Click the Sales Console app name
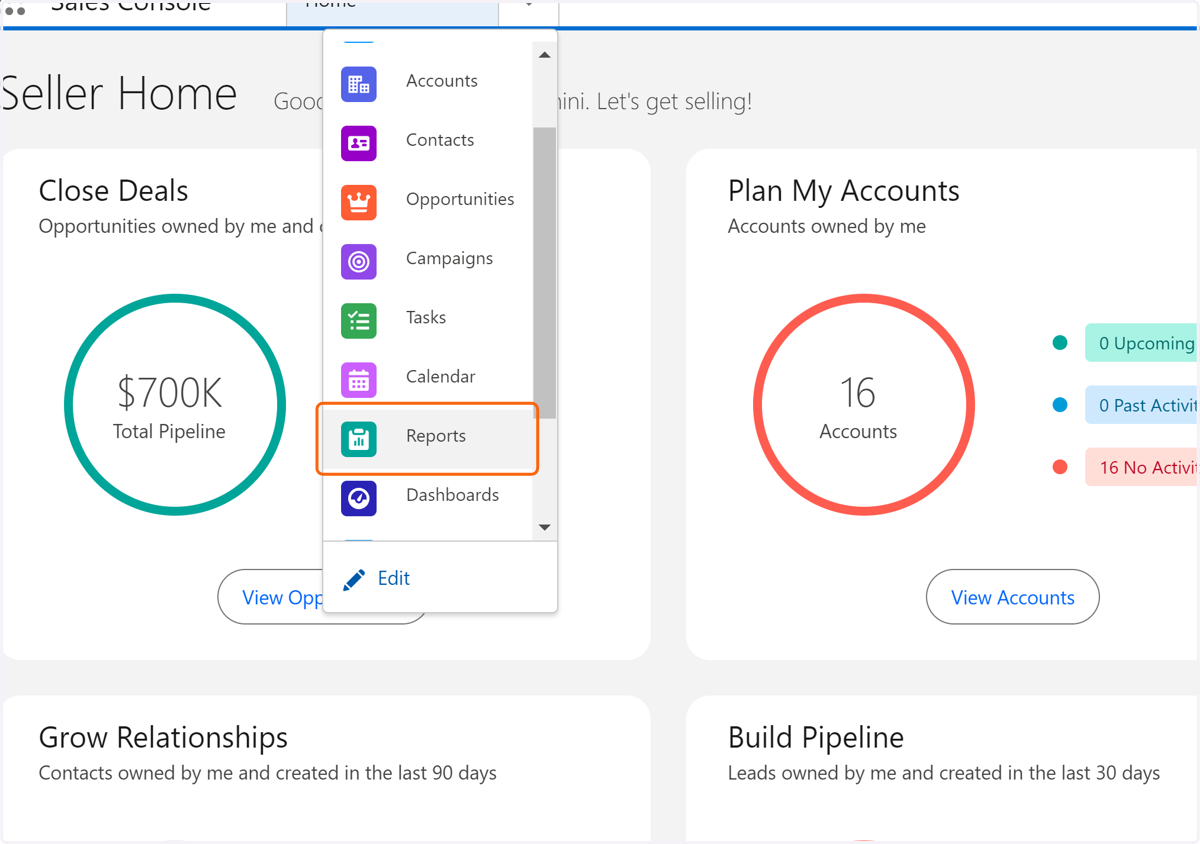This screenshot has height=844, width=1200. [130, 7]
